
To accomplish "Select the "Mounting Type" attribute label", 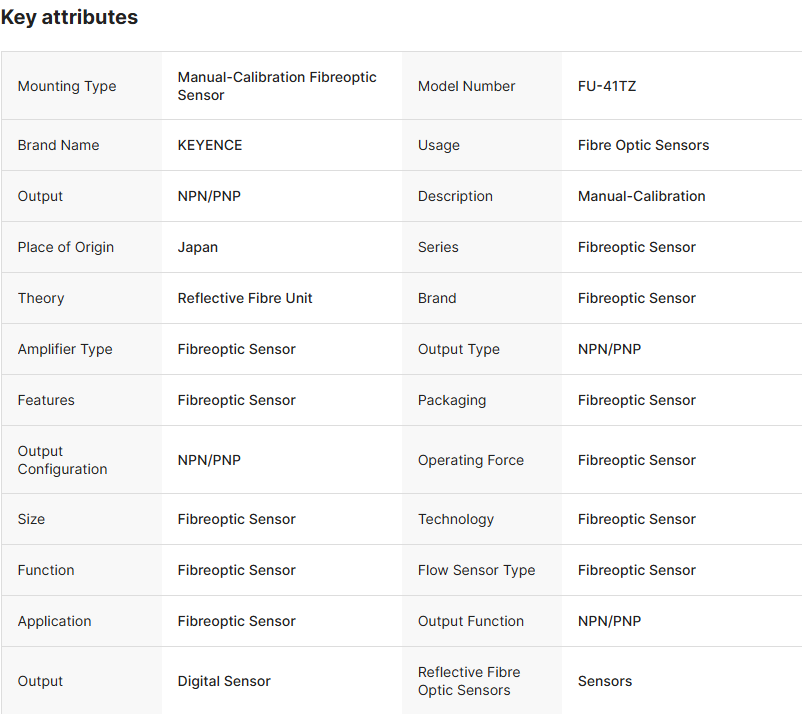I will click(x=67, y=86).
